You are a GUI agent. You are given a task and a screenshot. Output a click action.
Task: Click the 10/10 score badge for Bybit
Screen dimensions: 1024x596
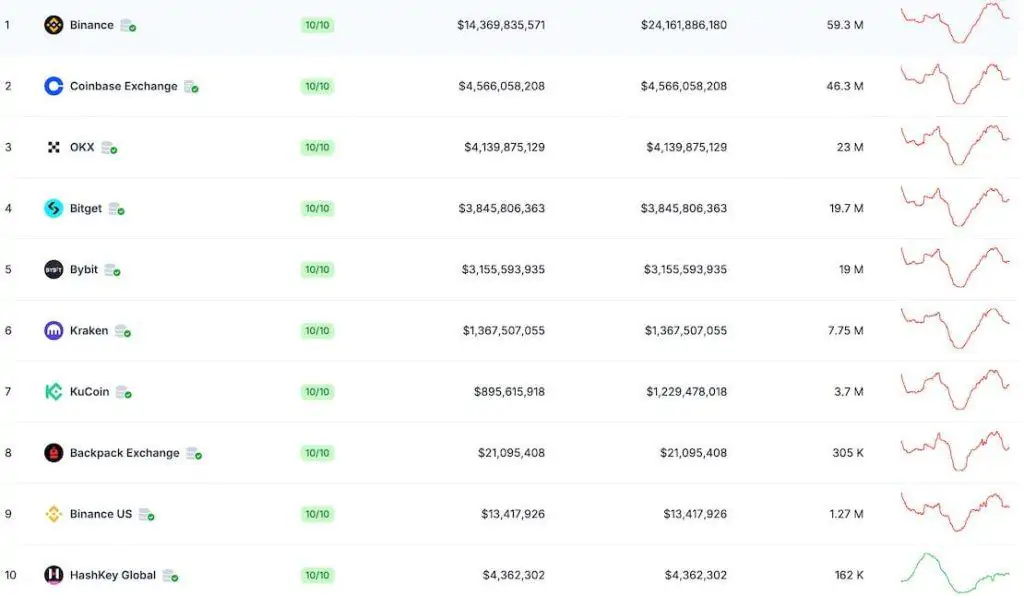[x=317, y=269]
